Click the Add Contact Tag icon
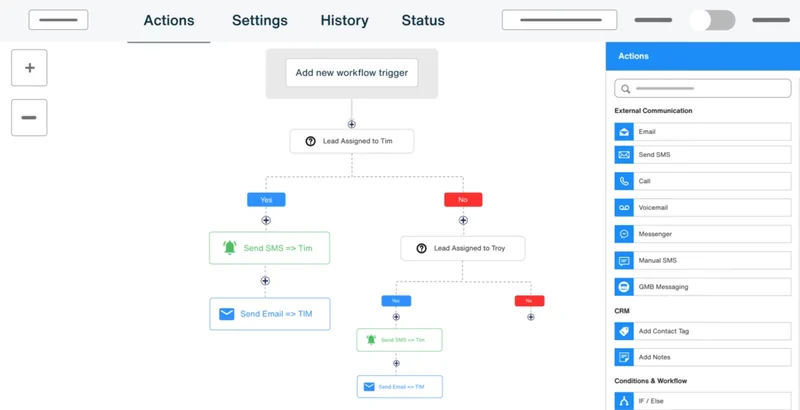Viewport: 800px width, 410px height. click(x=624, y=331)
